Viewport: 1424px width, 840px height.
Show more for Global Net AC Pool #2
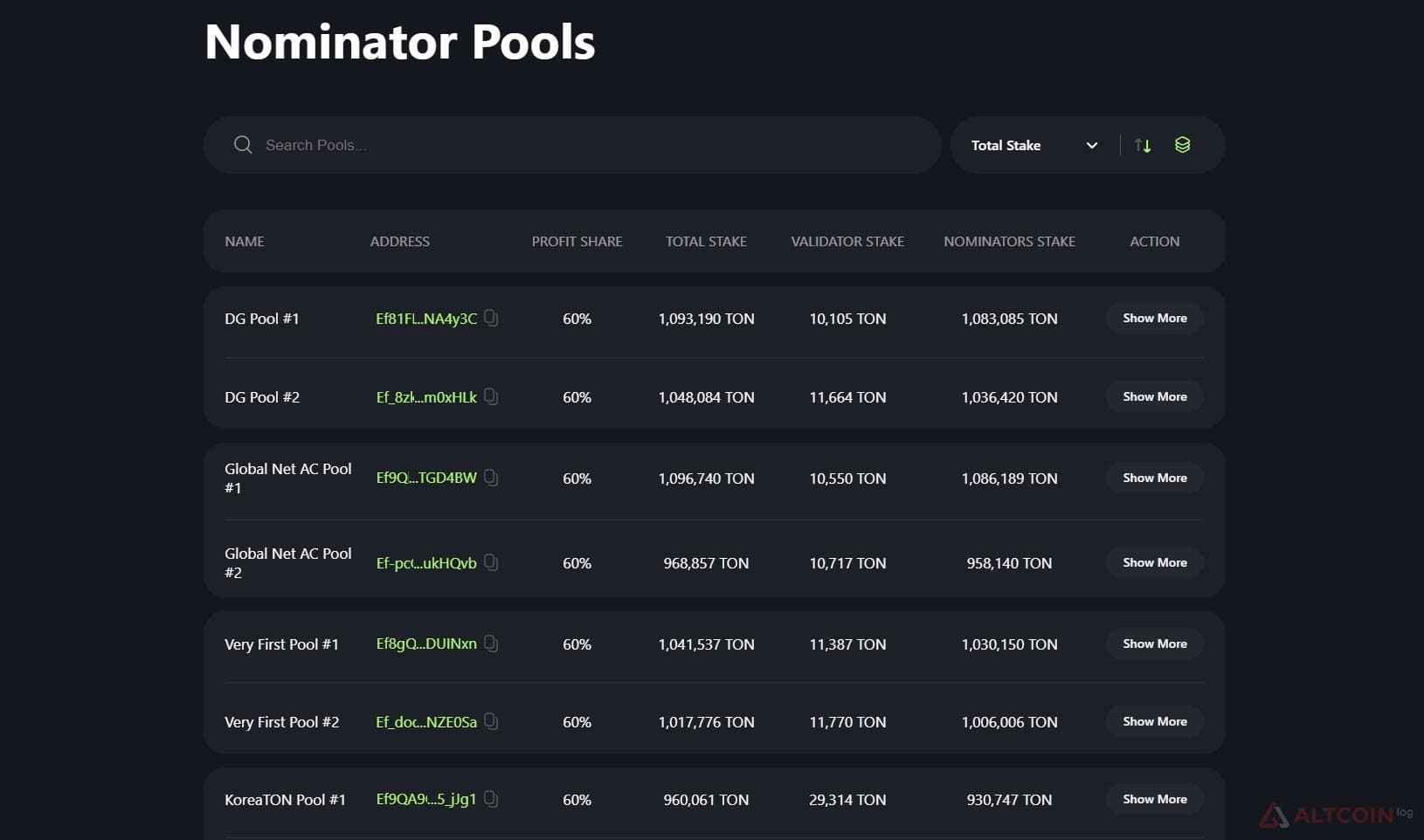pyautogui.click(x=1155, y=562)
